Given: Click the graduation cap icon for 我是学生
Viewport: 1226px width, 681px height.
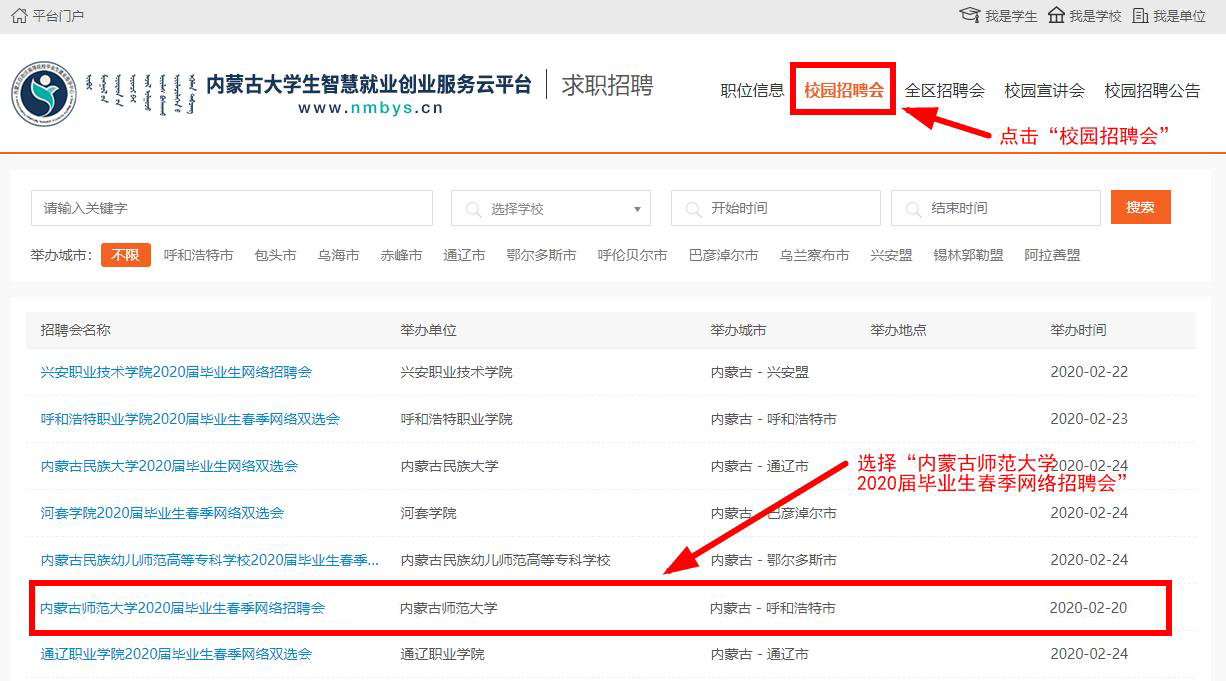Looking at the screenshot, I should pos(969,16).
